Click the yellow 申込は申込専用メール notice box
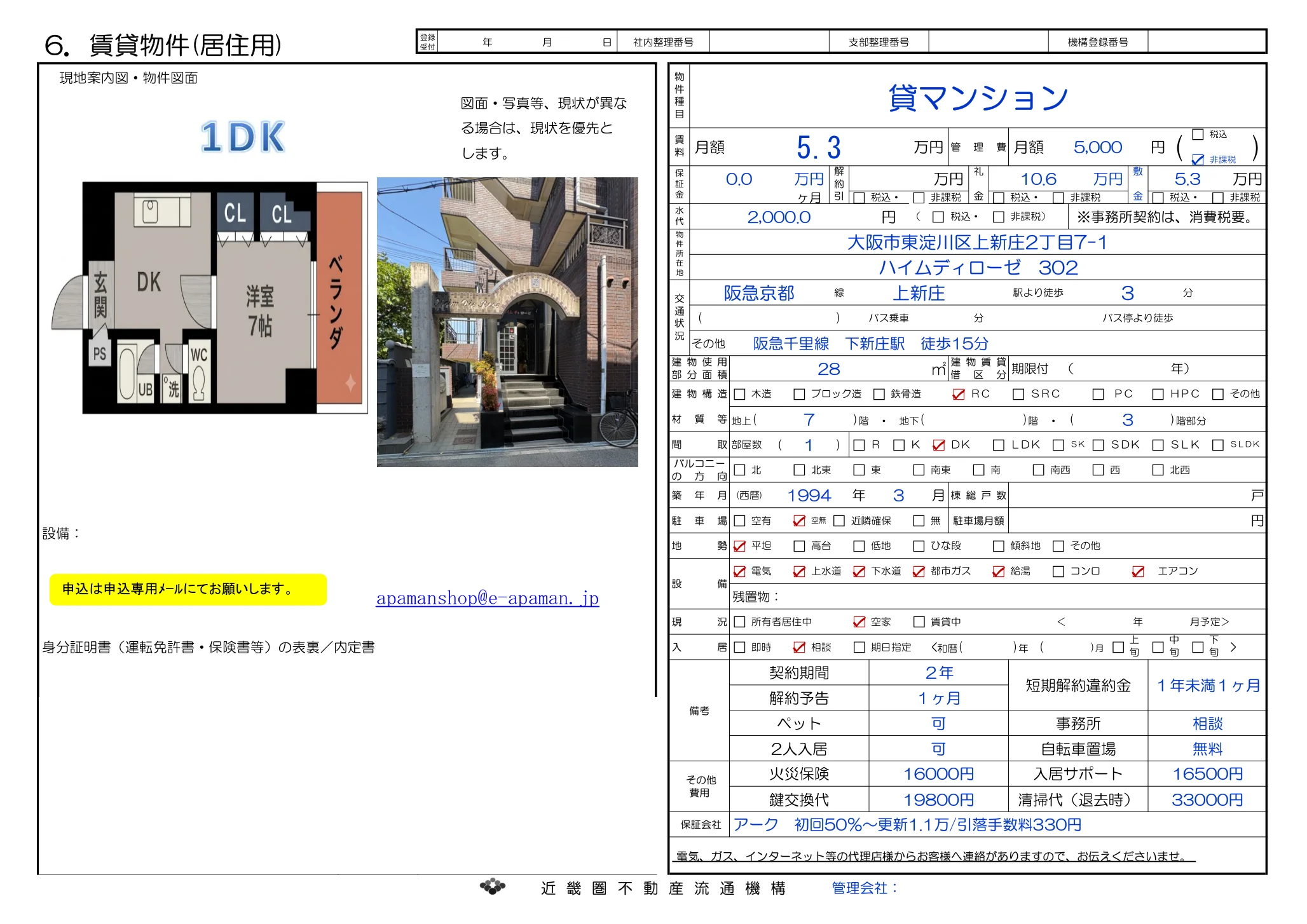This screenshot has height=924, width=1307. click(x=188, y=589)
